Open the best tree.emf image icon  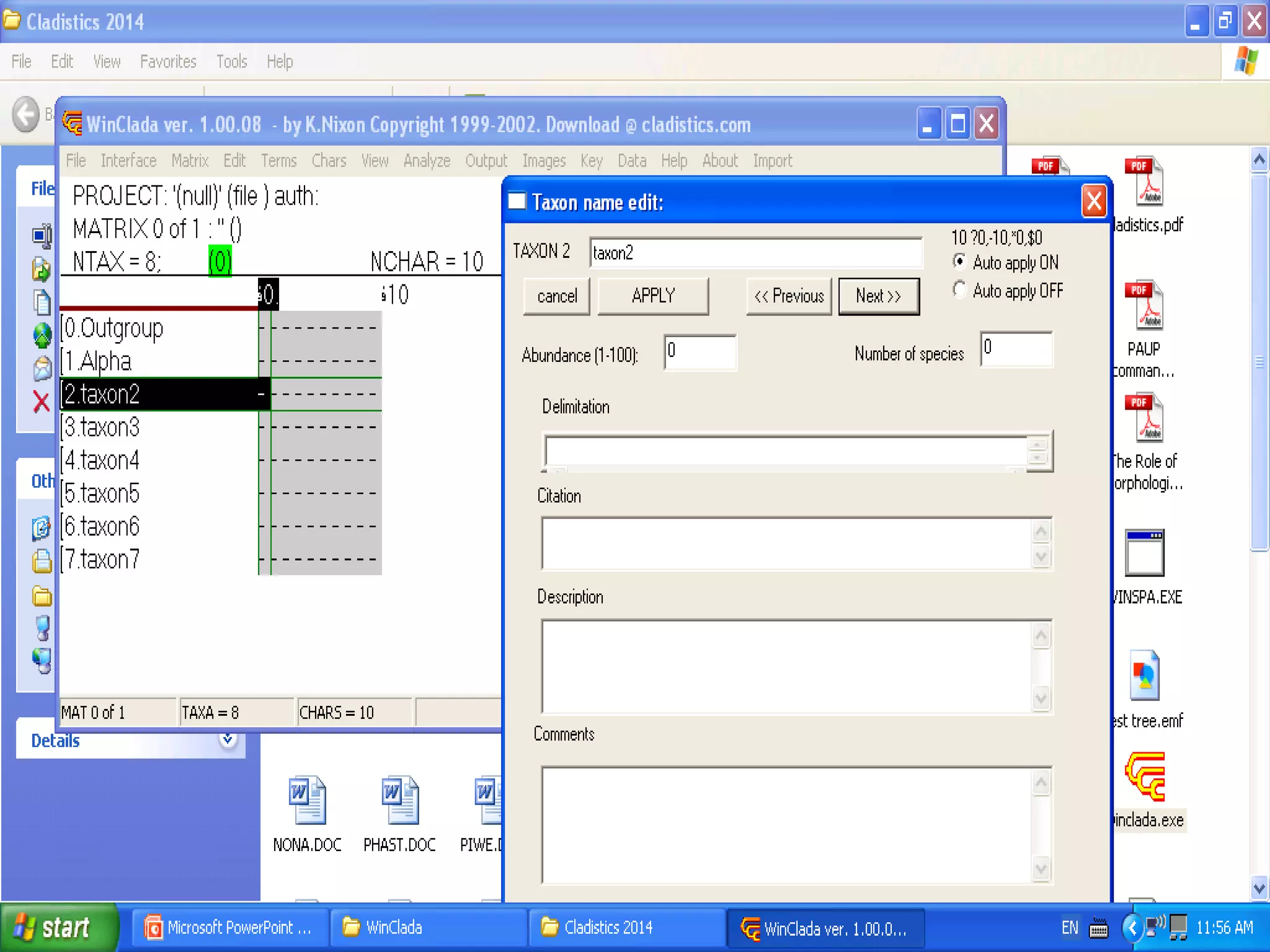point(1145,676)
